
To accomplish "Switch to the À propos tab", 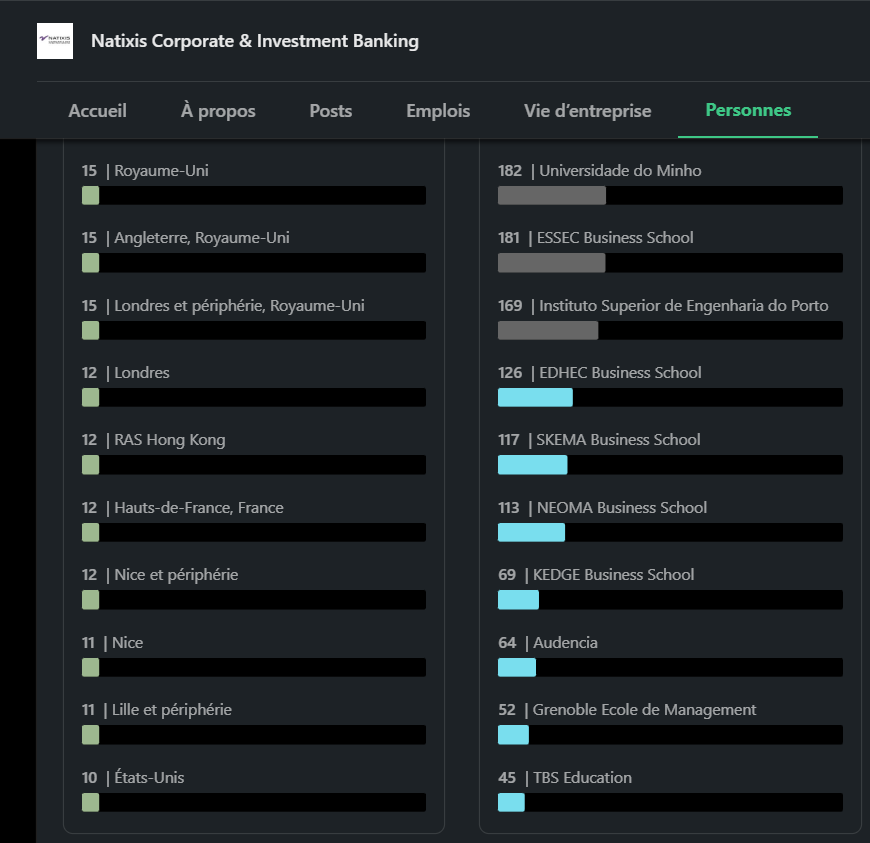I will (x=218, y=111).
